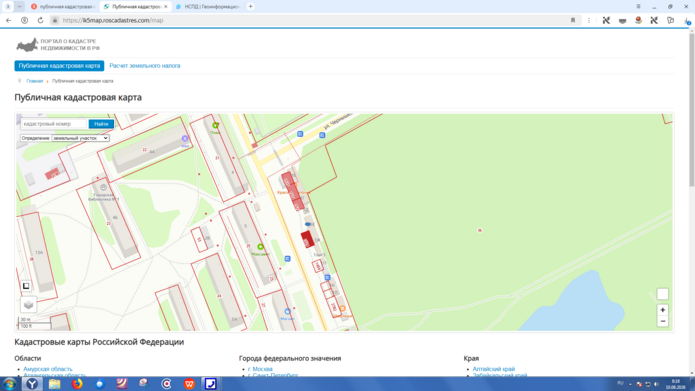The width and height of the screenshot is (695, 391).
Task: Select 'Расчет земельного налога' menu item
Action: 144,66
